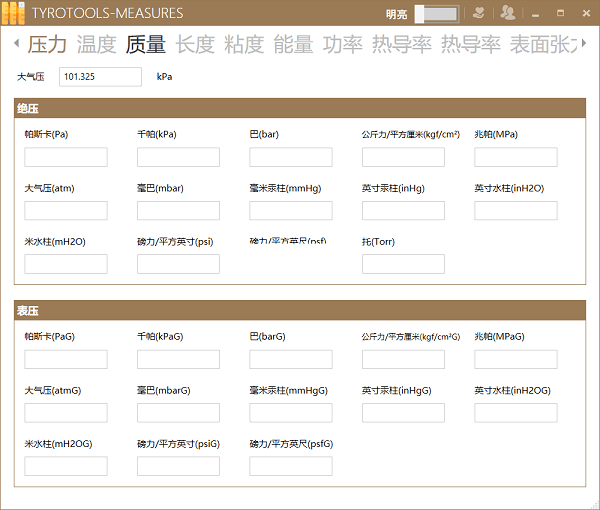Image resolution: width=600 pixels, height=510 pixels.
Task: Click the 帕斯卡(Pa) absolute pressure field
Action: click(66, 157)
